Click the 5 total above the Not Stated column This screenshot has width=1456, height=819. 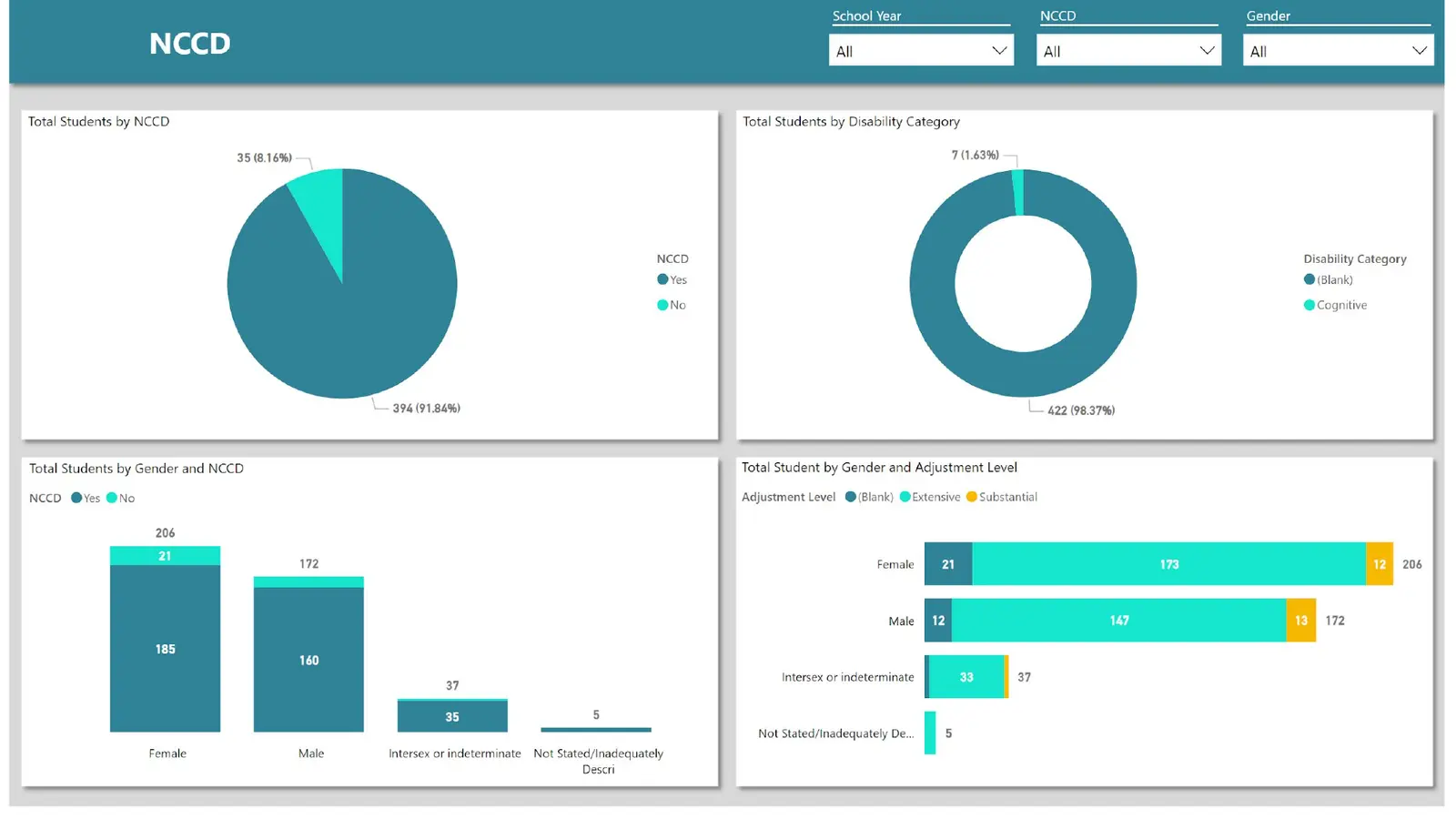(x=596, y=714)
